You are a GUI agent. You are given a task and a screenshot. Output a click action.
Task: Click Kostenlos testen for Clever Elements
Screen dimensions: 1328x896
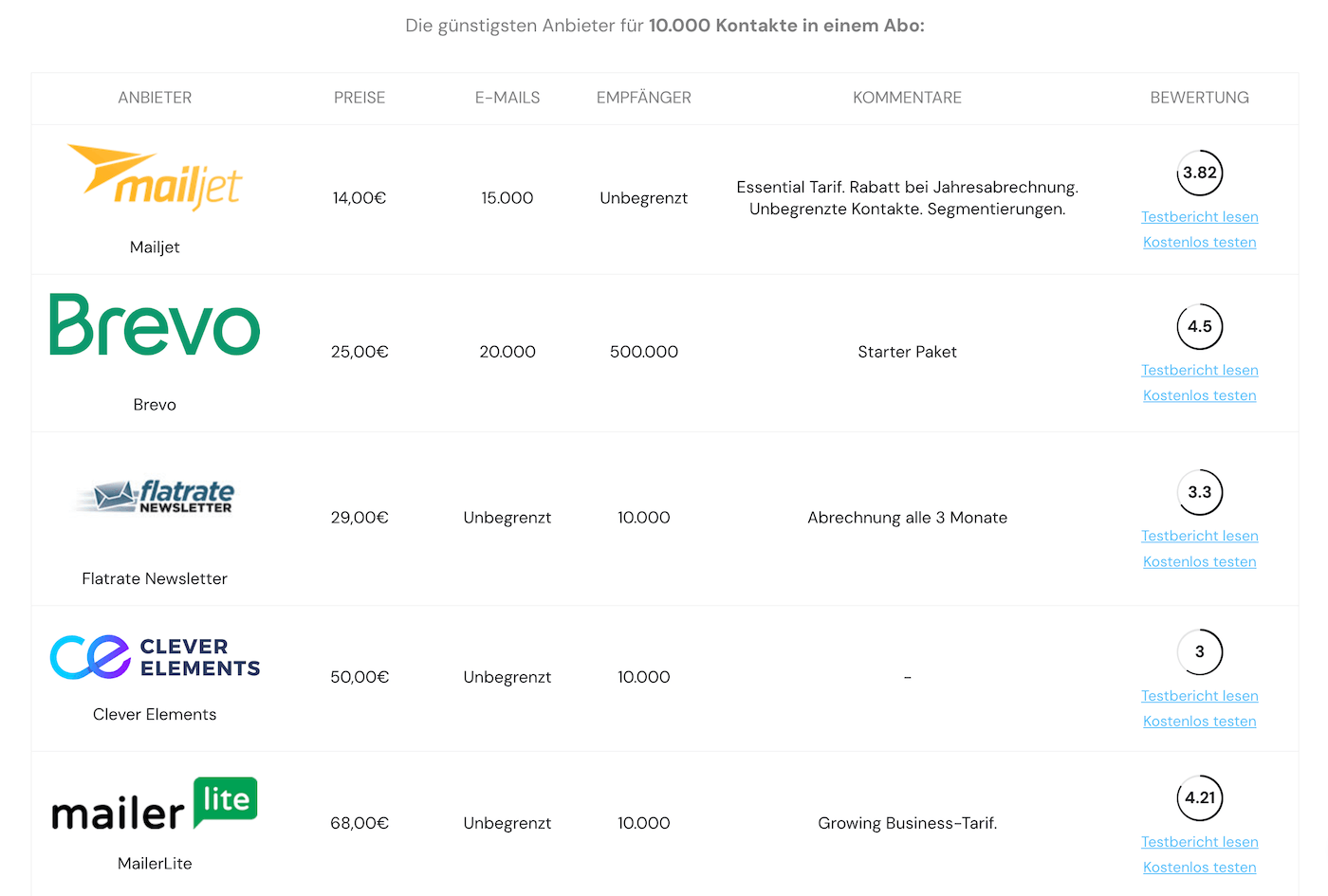[x=1200, y=722]
